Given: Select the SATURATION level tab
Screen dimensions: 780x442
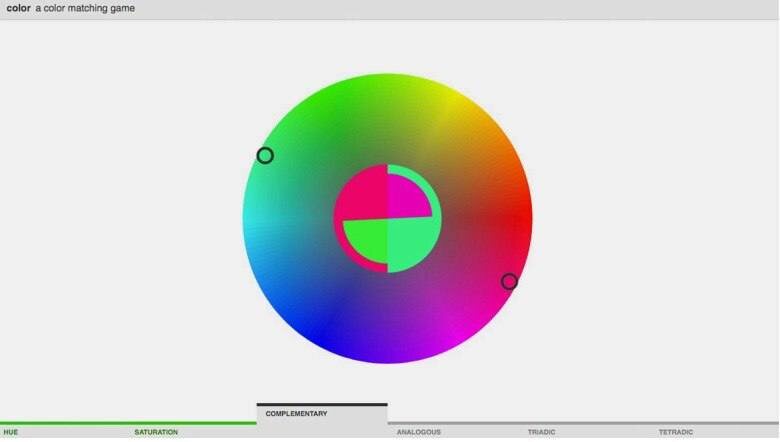Looking at the screenshot, I should 156,432.
